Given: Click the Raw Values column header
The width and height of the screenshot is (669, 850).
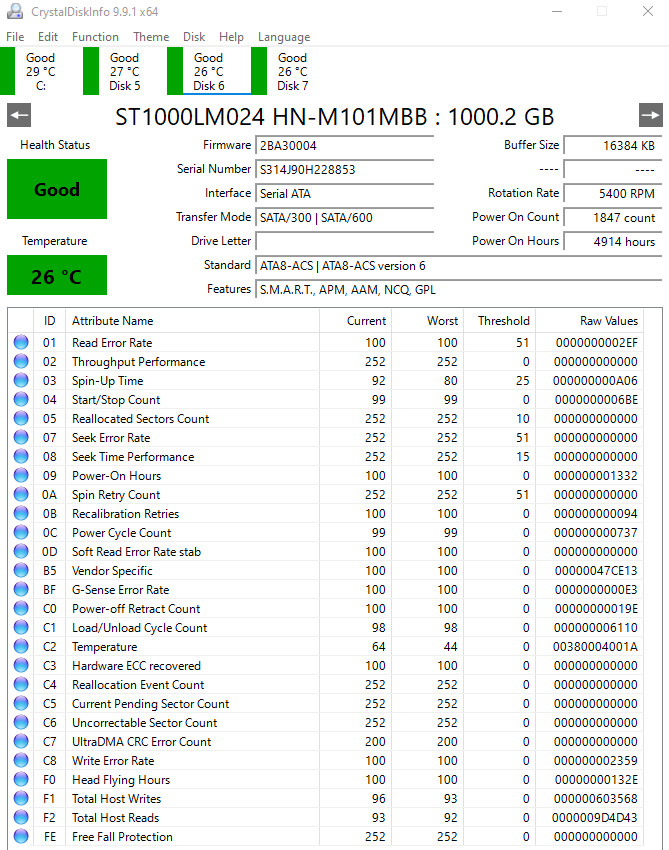Looking at the screenshot, I should click(x=588, y=321).
